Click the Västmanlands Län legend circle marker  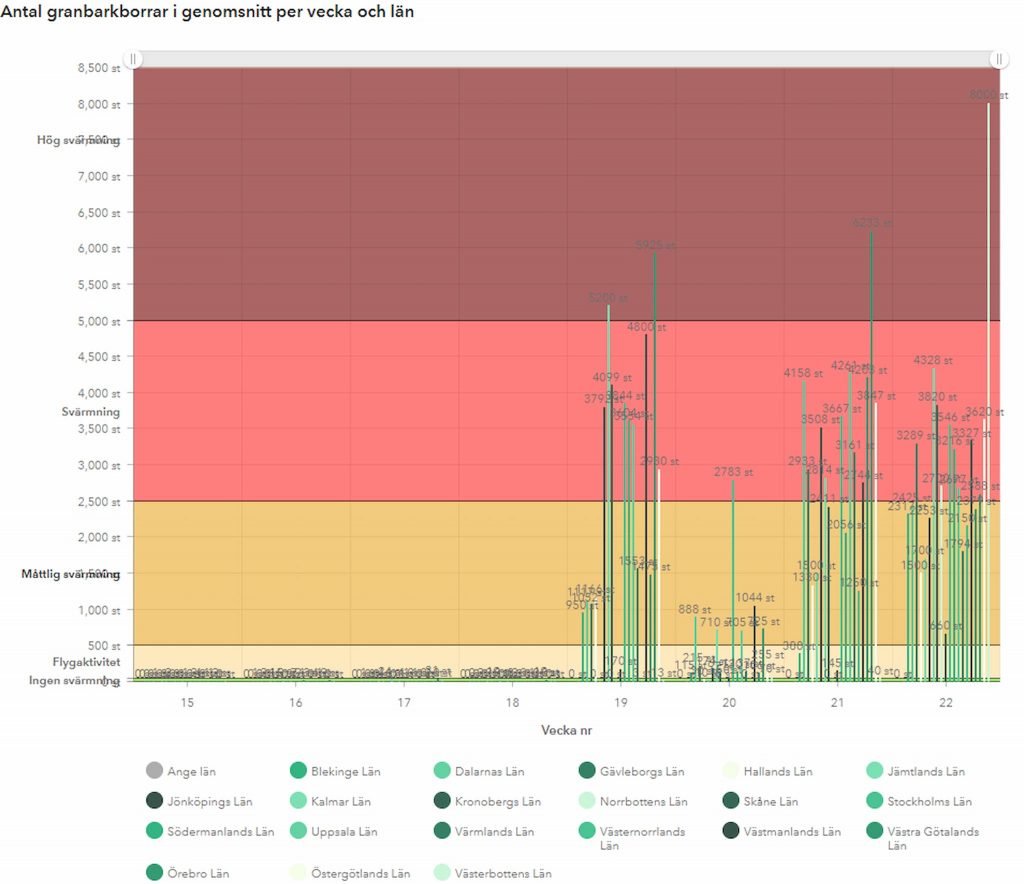[x=730, y=831]
